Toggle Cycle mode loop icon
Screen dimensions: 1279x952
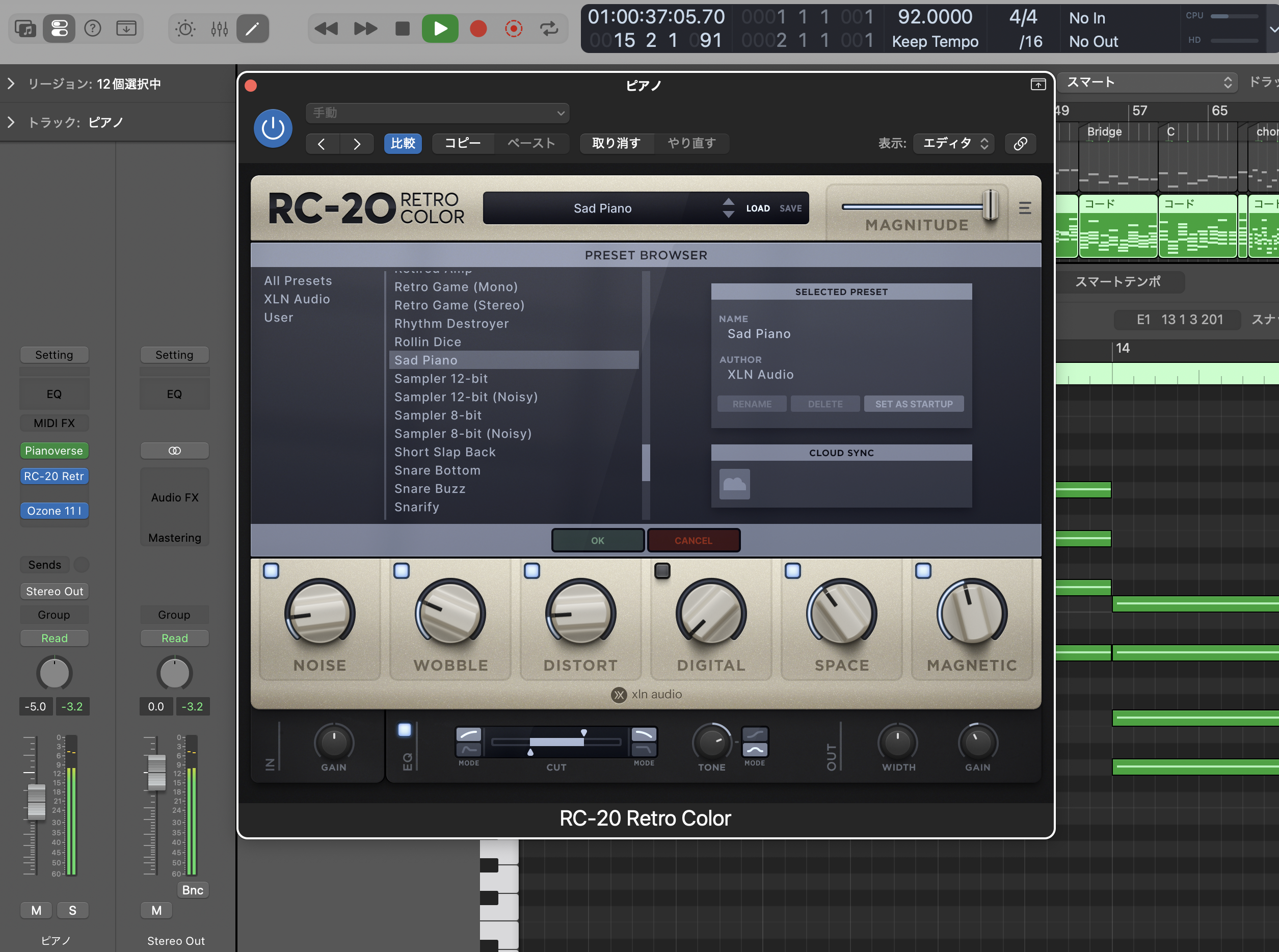point(549,28)
